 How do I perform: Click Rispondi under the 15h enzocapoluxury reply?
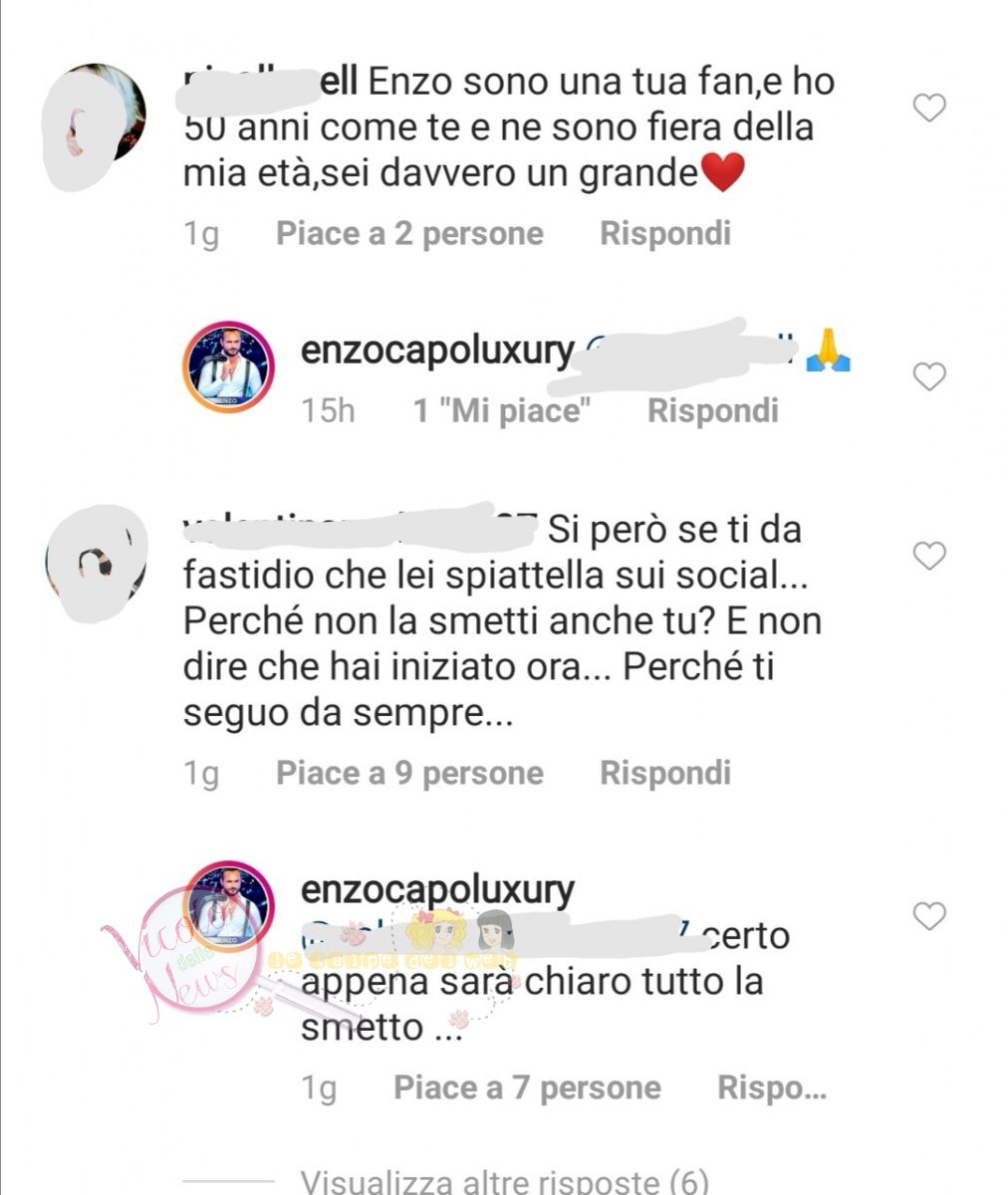(713, 410)
